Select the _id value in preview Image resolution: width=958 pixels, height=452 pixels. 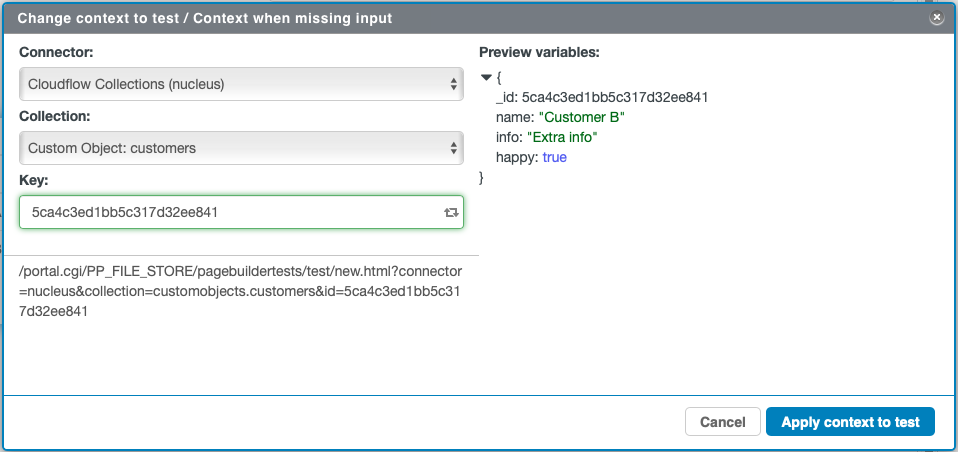[x=615, y=97]
